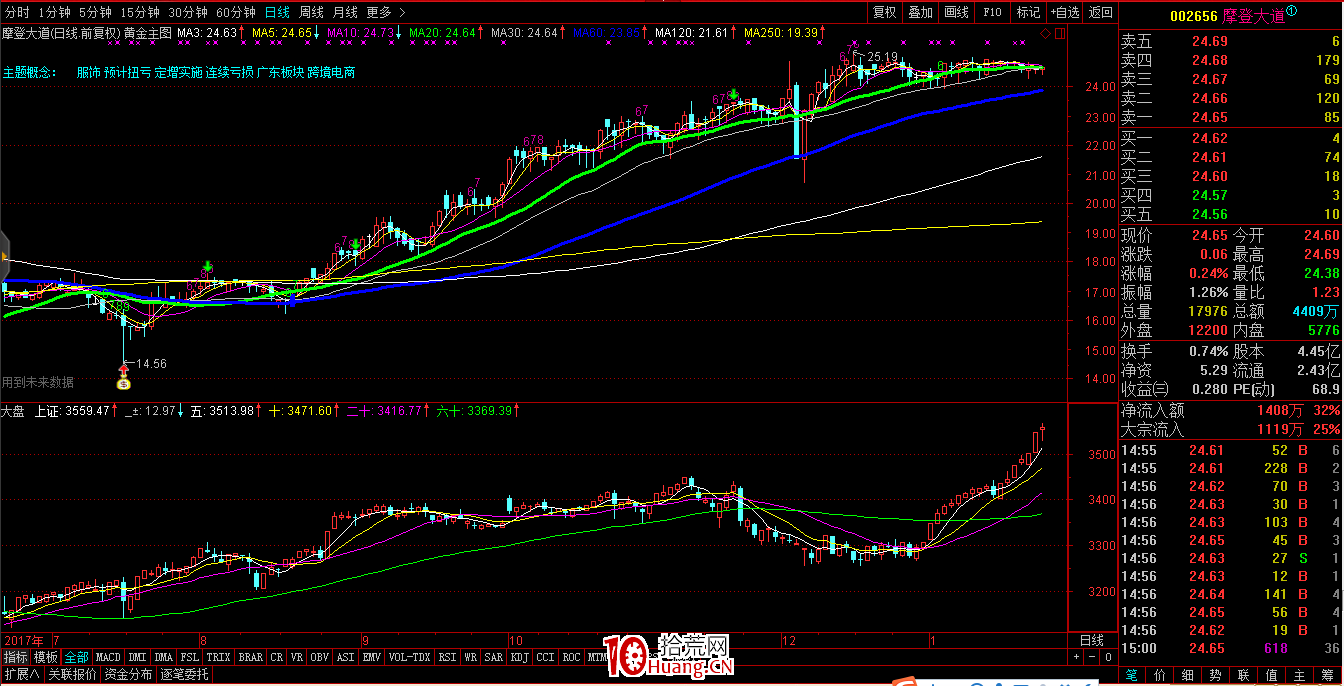Click the 返回 back button
The image size is (1344, 686).
click(1100, 12)
